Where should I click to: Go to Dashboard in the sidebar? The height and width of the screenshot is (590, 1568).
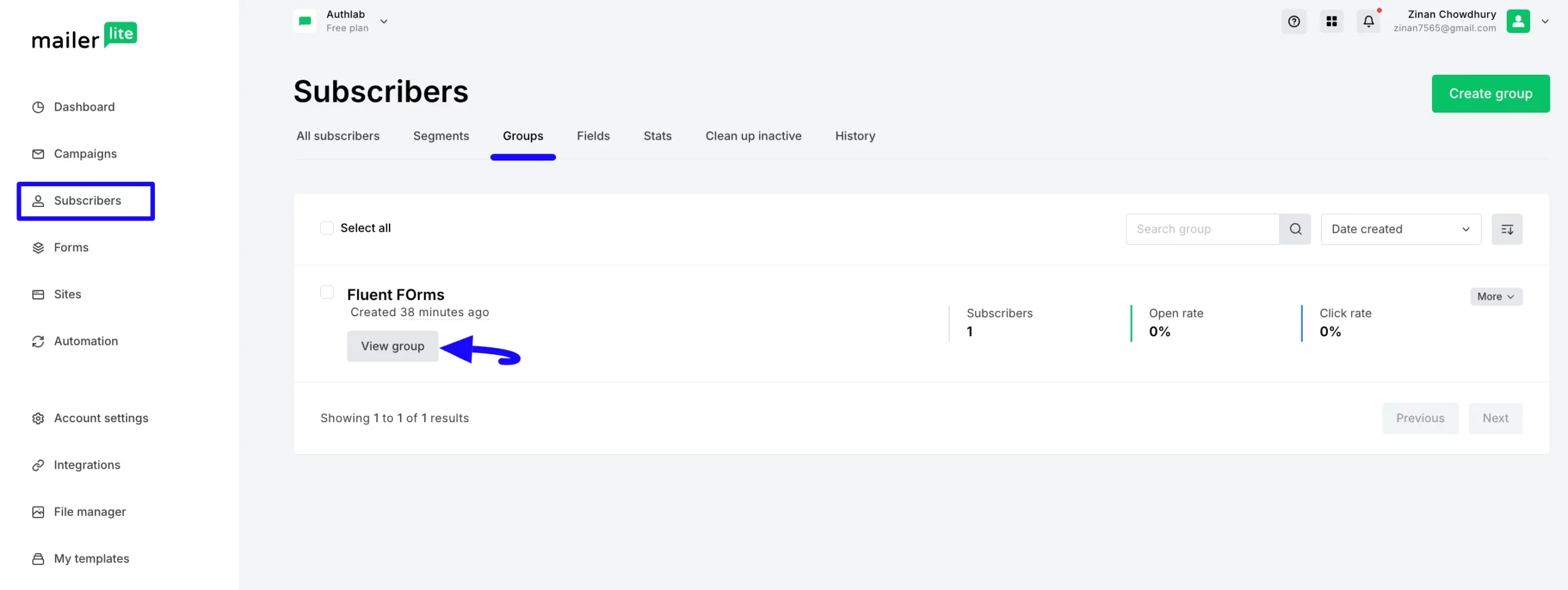(x=85, y=107)
